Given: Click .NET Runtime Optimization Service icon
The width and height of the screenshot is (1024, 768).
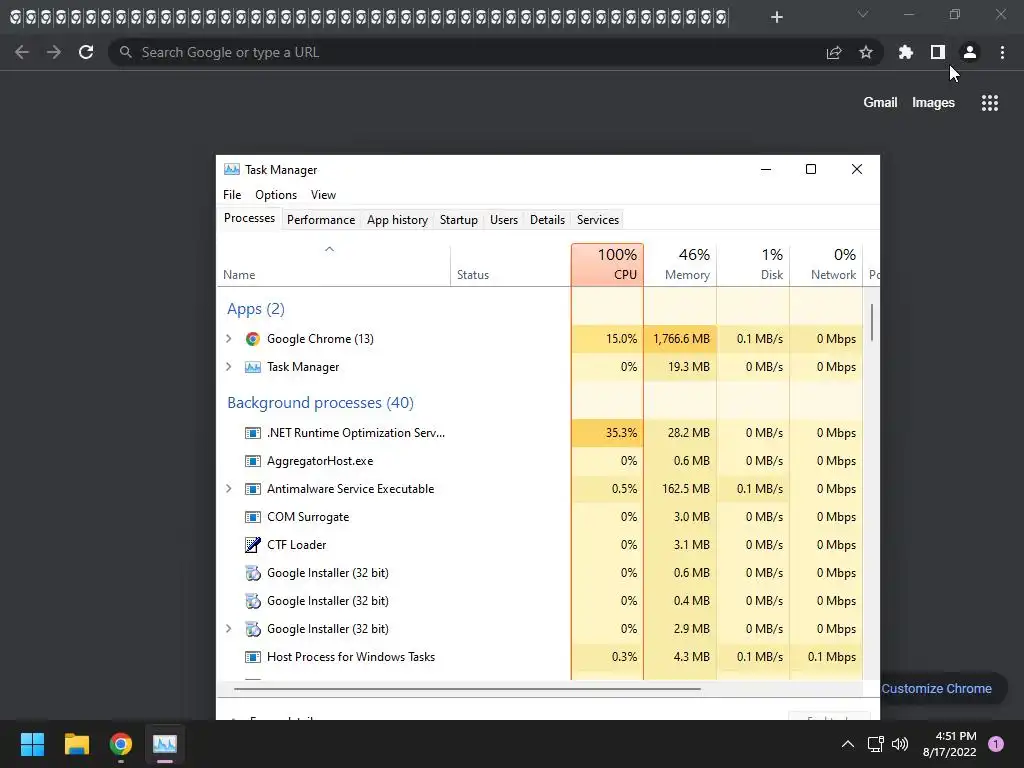Looking at the screenshot, I should [x=253, y=433].
